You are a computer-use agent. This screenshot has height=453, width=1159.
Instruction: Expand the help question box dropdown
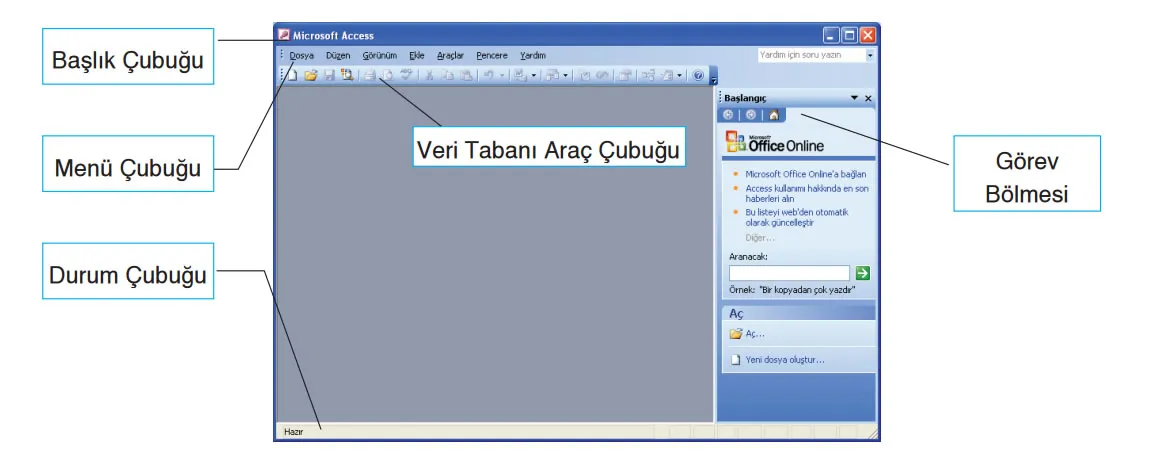click(869, 56)
